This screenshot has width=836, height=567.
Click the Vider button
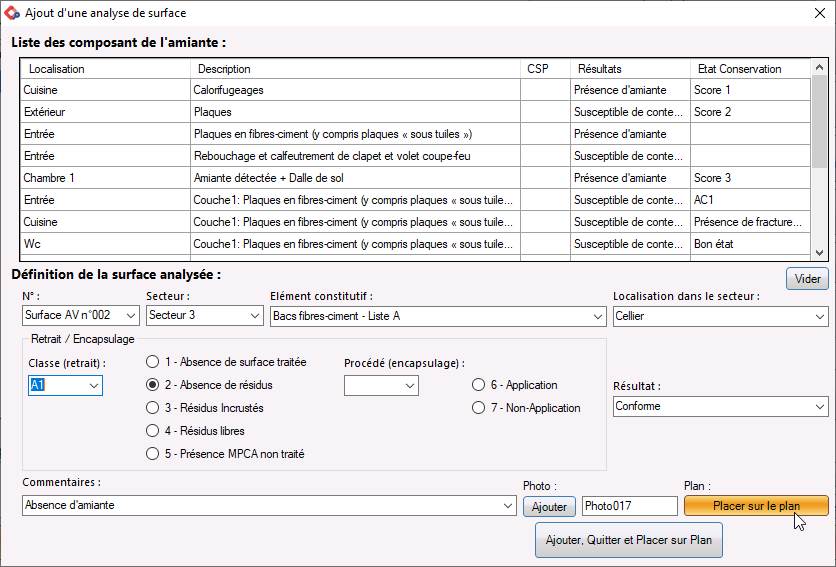coord(807,278)
